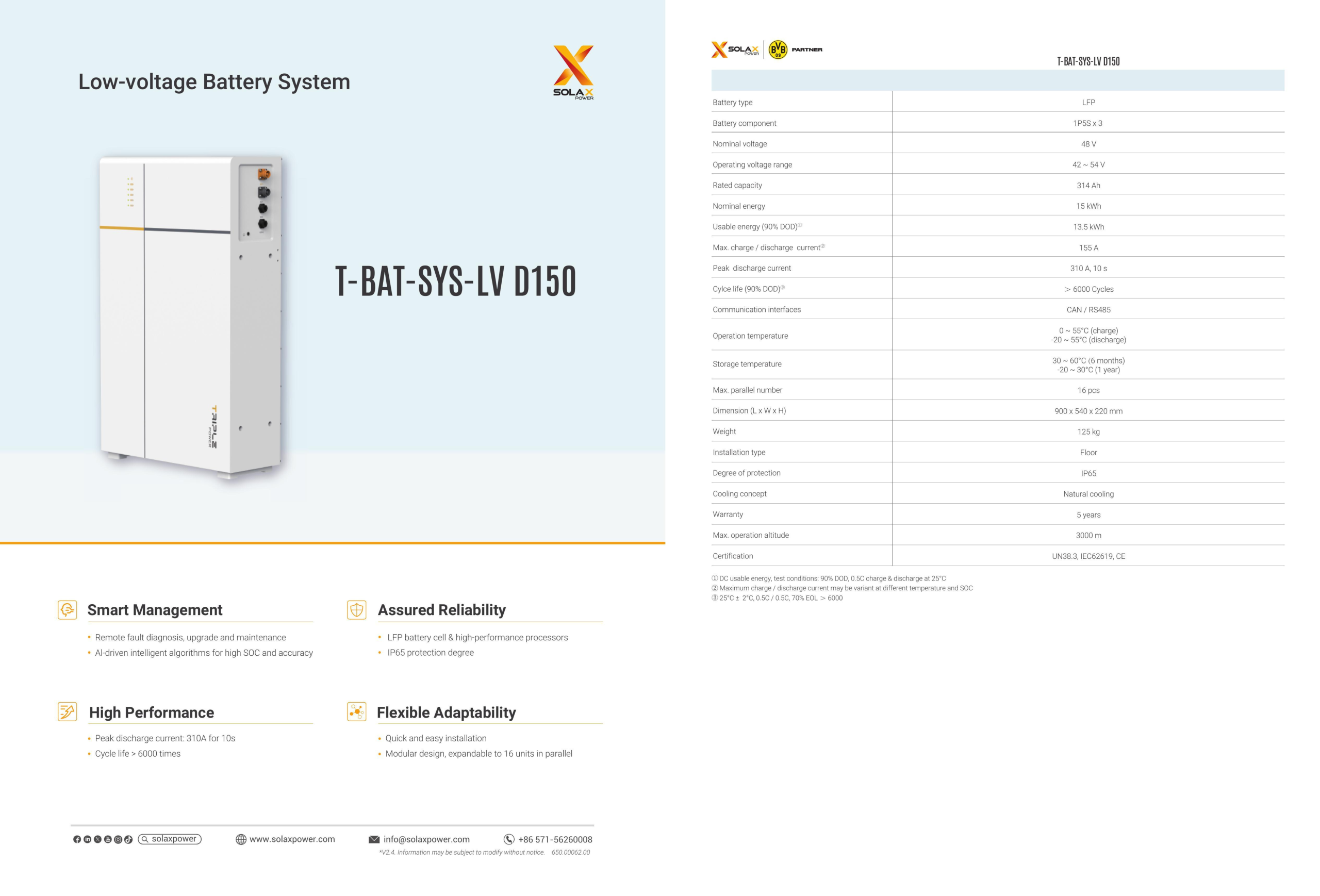
Task: Click the YouTube icon in the footer
Action: 108,839
